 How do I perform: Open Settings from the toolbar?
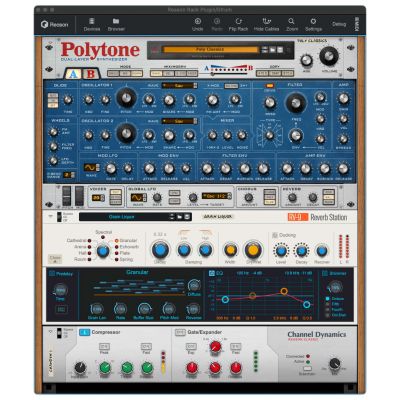click(x=313, y=25)
